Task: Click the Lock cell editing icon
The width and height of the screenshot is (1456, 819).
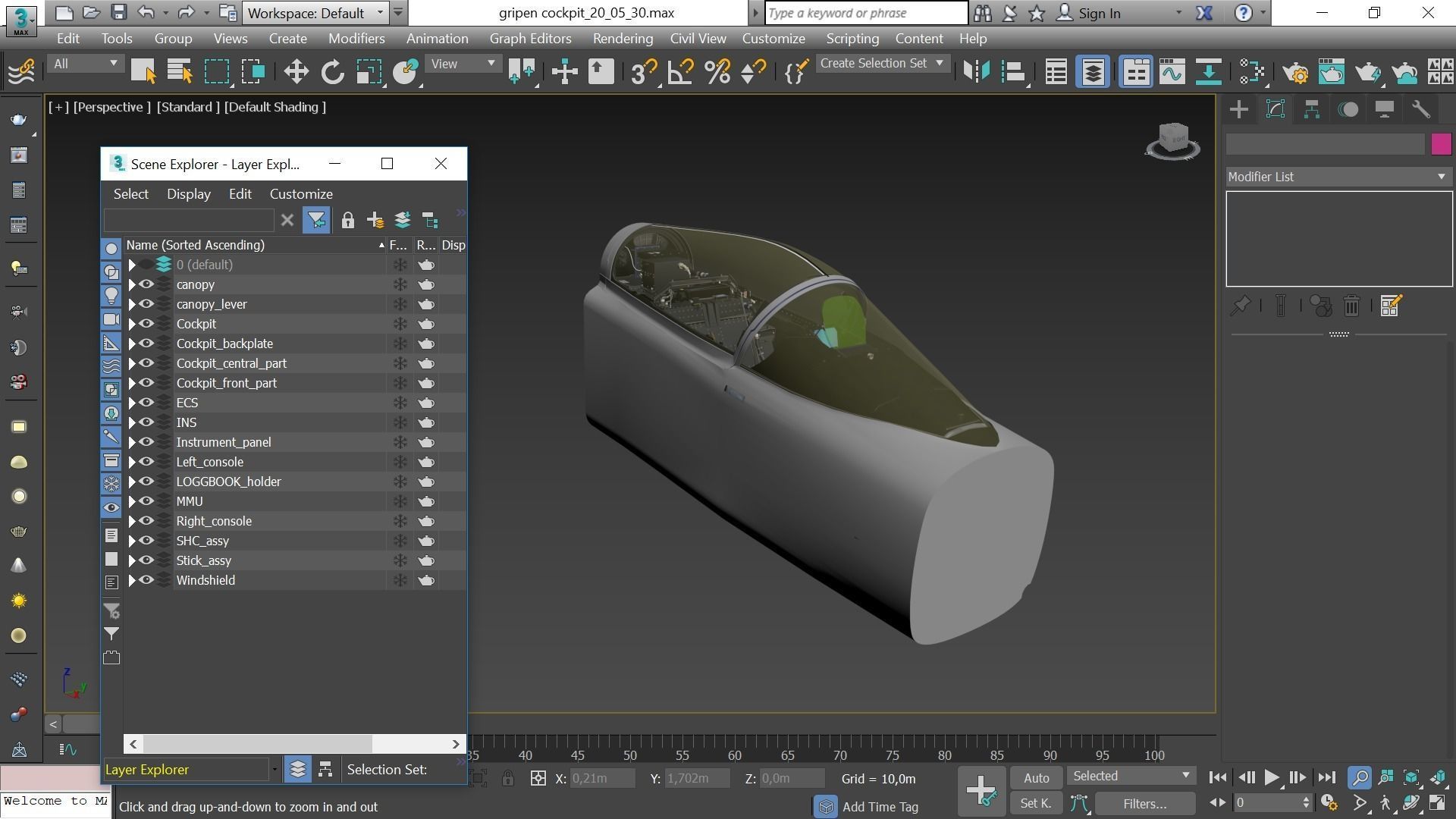Action: click(x=347, y=221)
